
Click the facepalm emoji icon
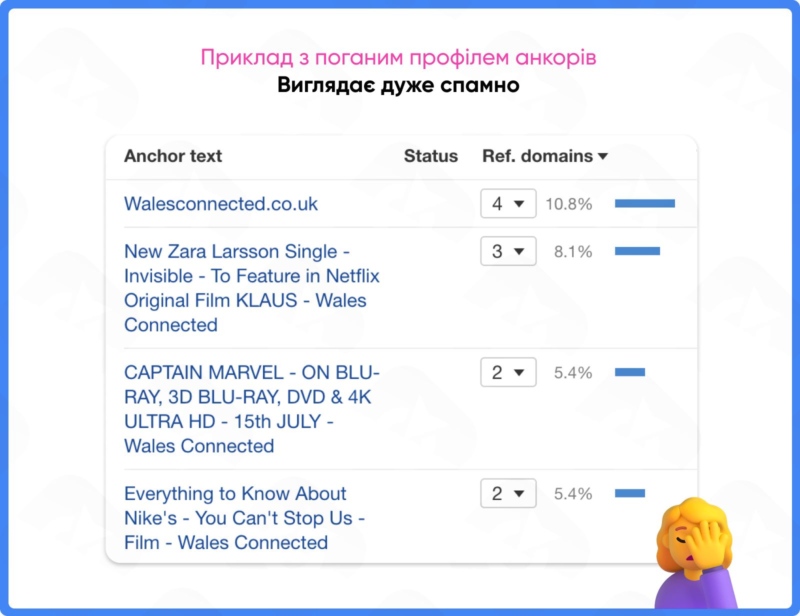(695, 547)
